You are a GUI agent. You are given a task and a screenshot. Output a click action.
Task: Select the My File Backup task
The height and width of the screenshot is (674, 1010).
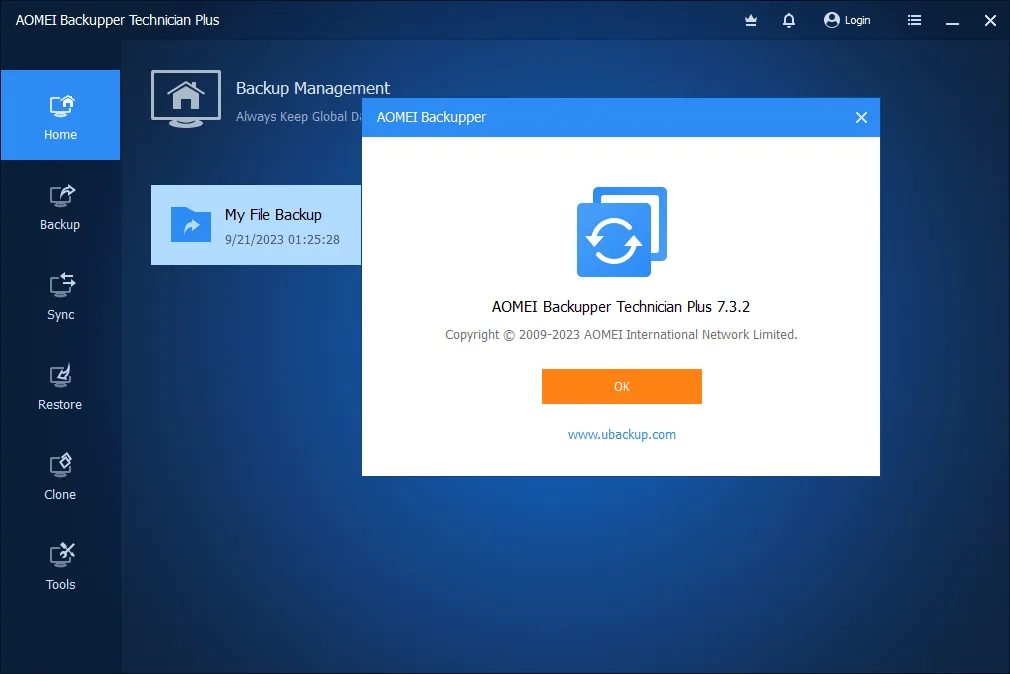tap(256, 225)
